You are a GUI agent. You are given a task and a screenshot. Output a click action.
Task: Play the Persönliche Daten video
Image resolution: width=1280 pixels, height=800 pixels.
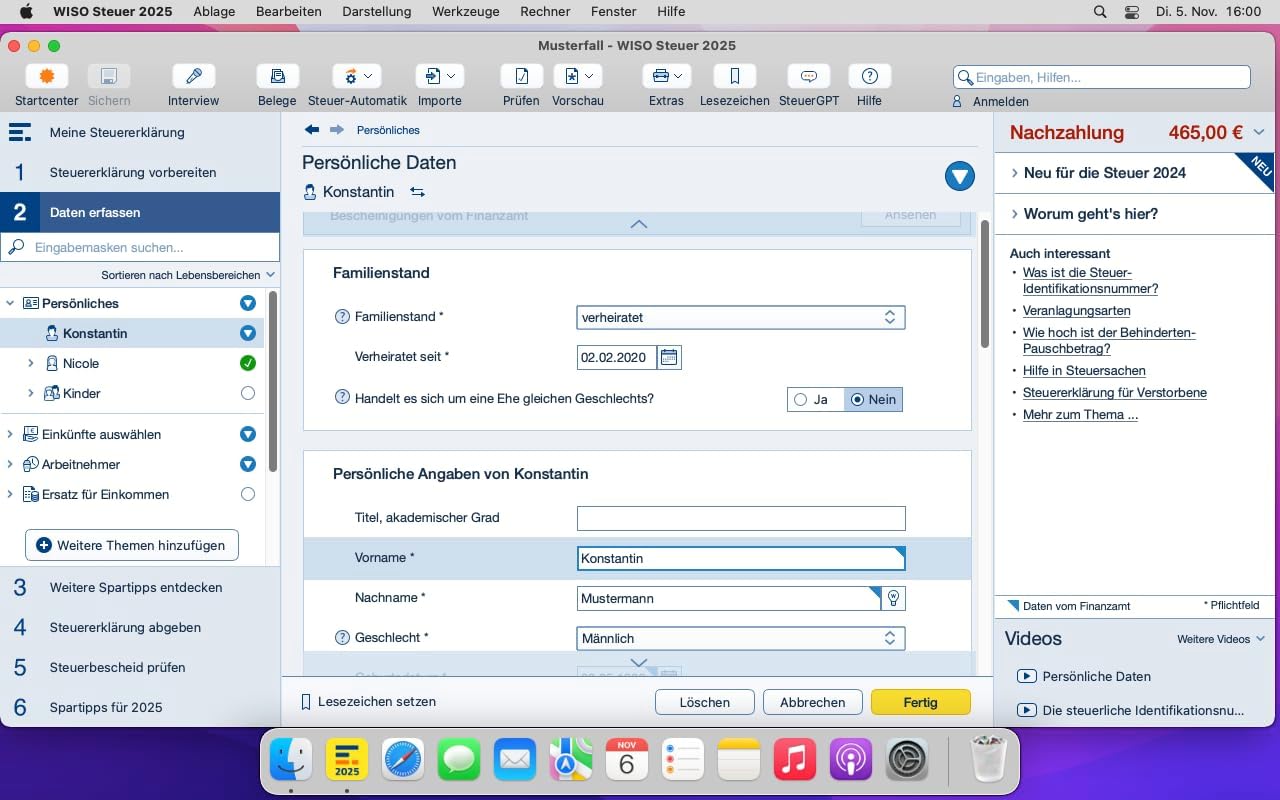pos(1084,677)
